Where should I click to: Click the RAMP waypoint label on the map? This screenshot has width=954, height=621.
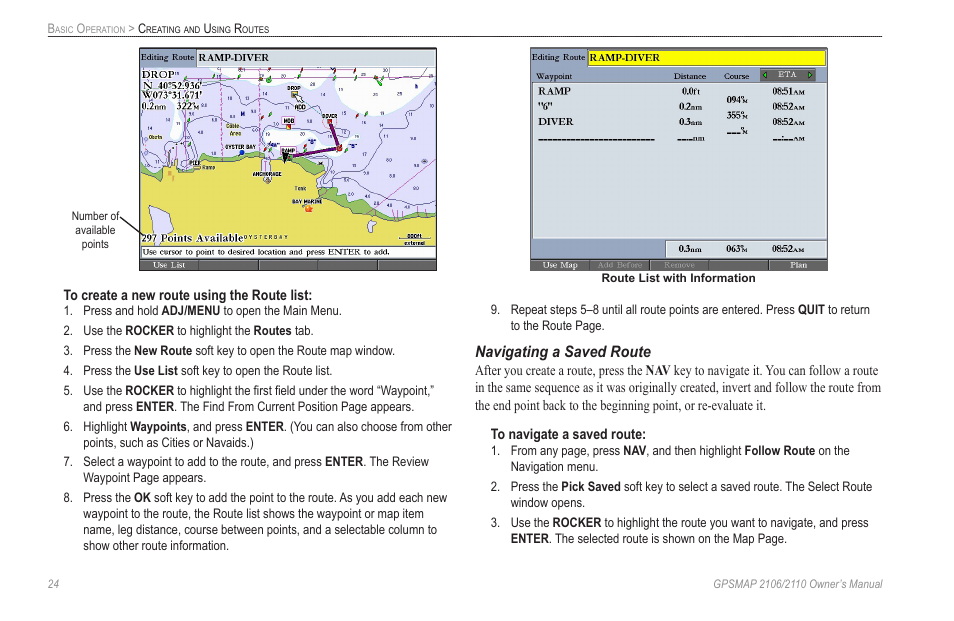pyautogui.click(x=288, y=150)
